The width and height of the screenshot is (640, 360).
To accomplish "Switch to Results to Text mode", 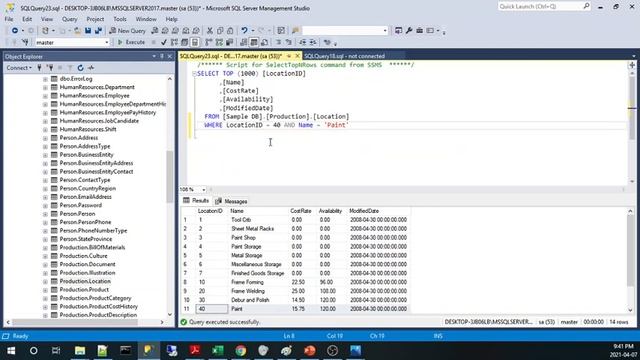I will [244, 42].
